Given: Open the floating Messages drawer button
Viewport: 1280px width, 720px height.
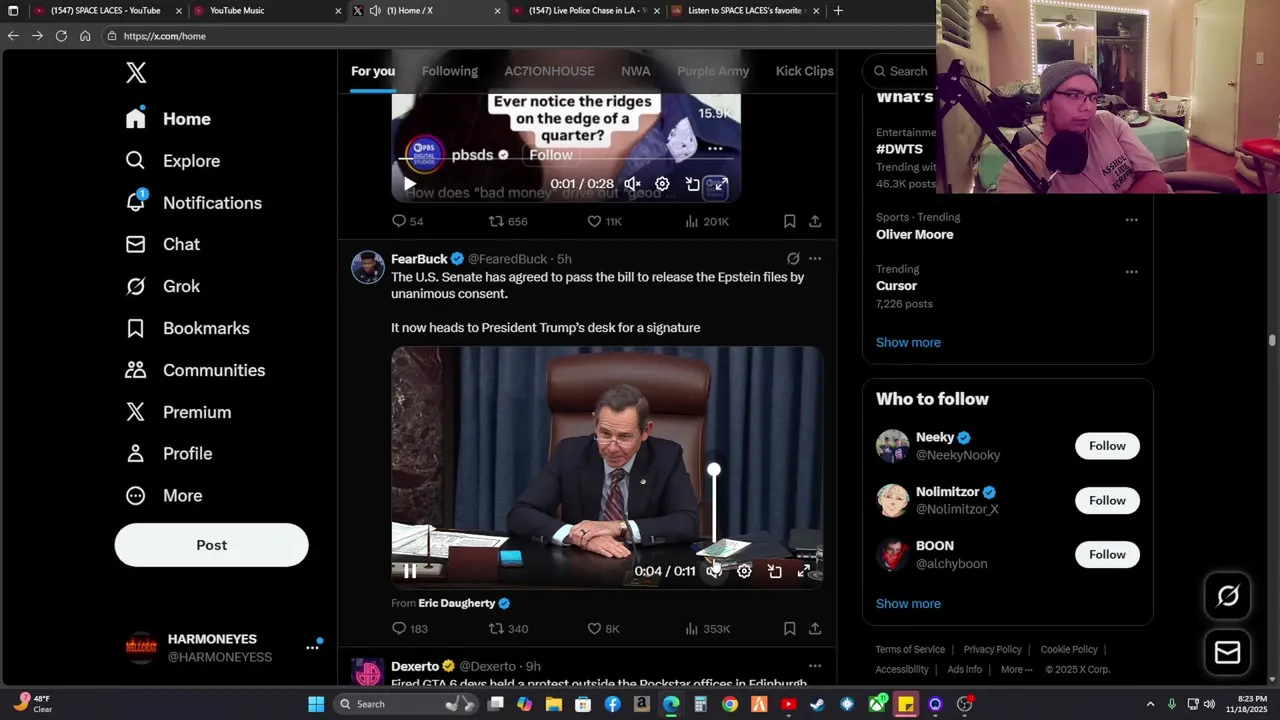Looking at the screenshot, I should (x=1228, y=653).
